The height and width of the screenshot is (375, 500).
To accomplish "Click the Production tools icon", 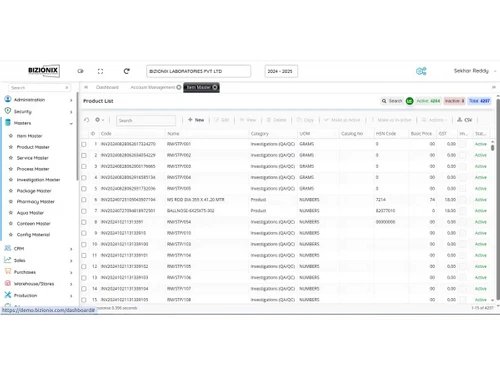I will (8, 295).
